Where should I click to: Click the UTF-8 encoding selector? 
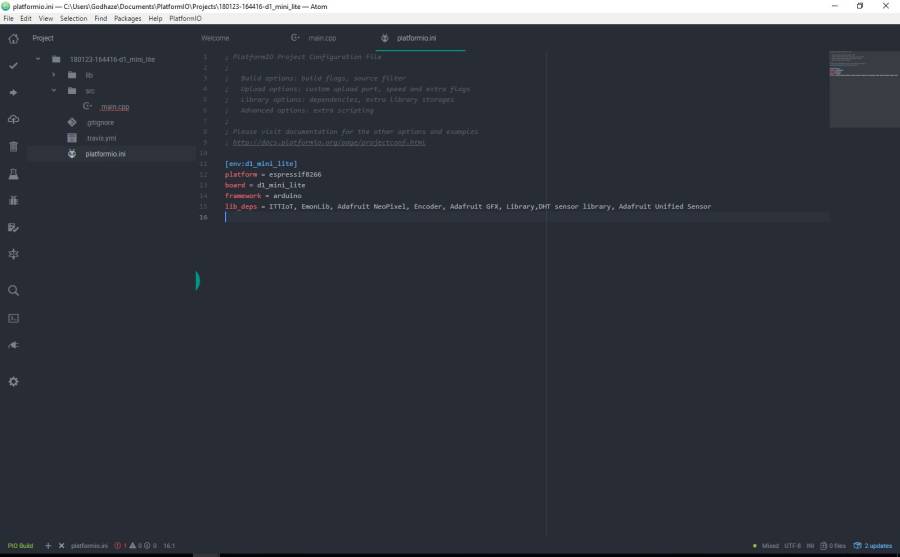(x=792, y=546)
